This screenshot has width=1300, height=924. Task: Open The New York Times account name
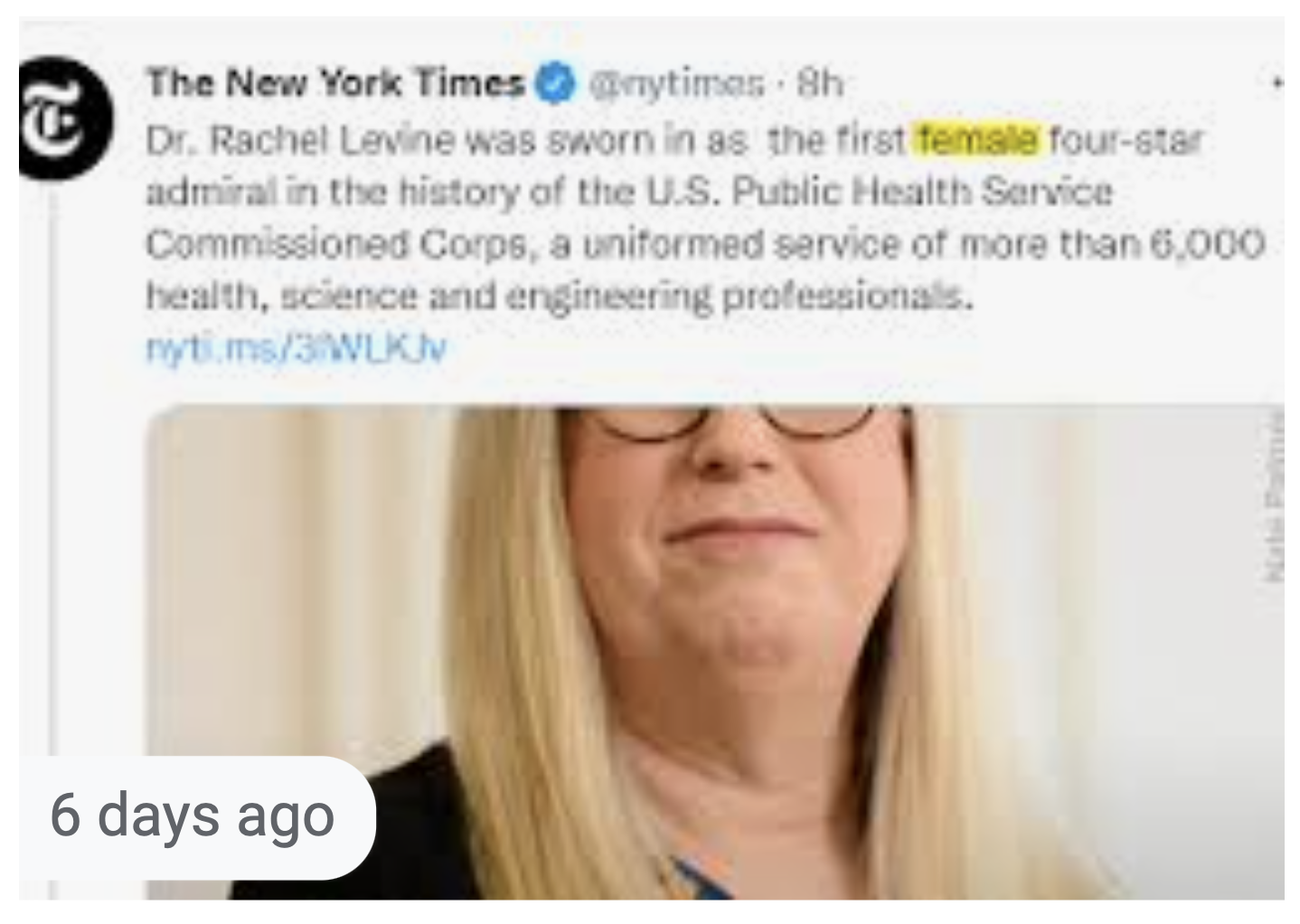click(335, 84)
